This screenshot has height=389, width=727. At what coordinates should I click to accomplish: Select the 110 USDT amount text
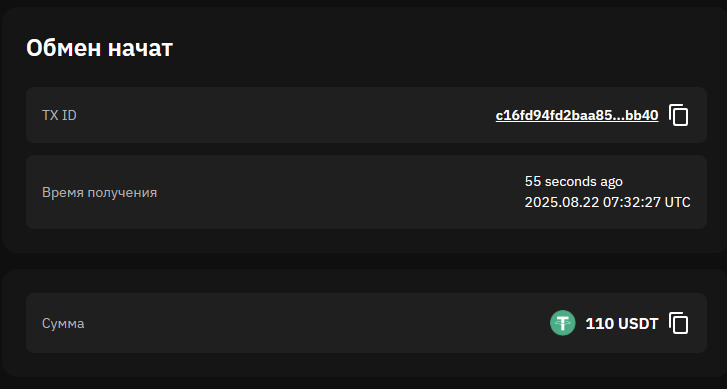(x=622, y=324)
